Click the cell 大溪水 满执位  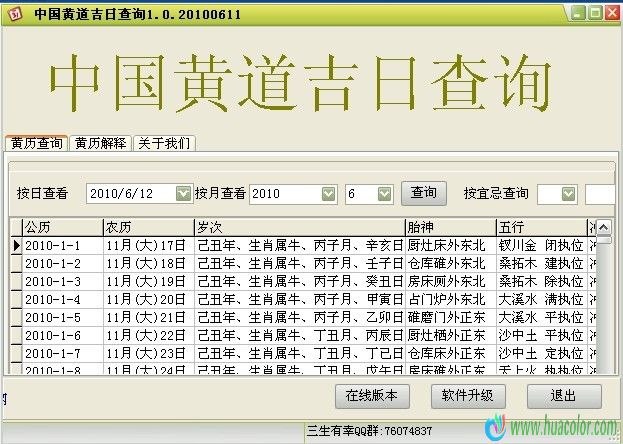point(542,299)
